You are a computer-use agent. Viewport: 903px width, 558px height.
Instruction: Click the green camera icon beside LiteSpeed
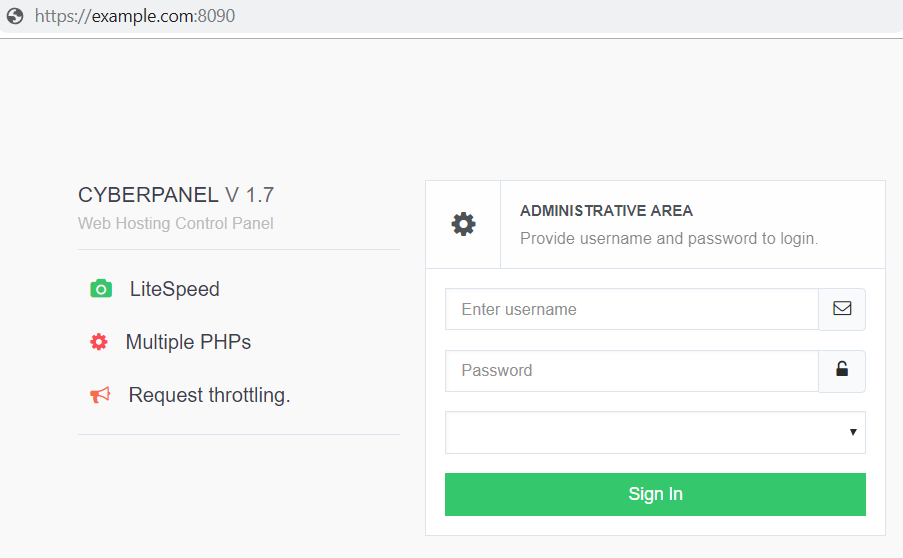[x=101, y=289]
